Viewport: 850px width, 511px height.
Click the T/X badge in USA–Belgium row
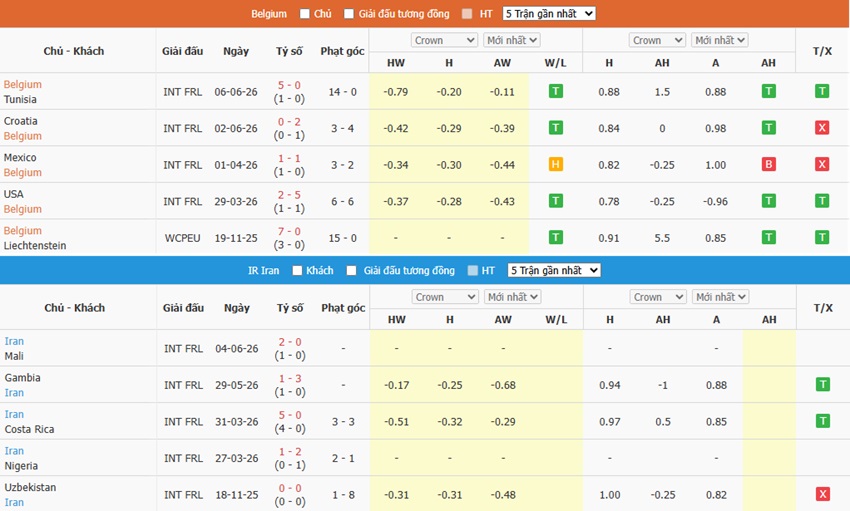click(x=822, y=201)
